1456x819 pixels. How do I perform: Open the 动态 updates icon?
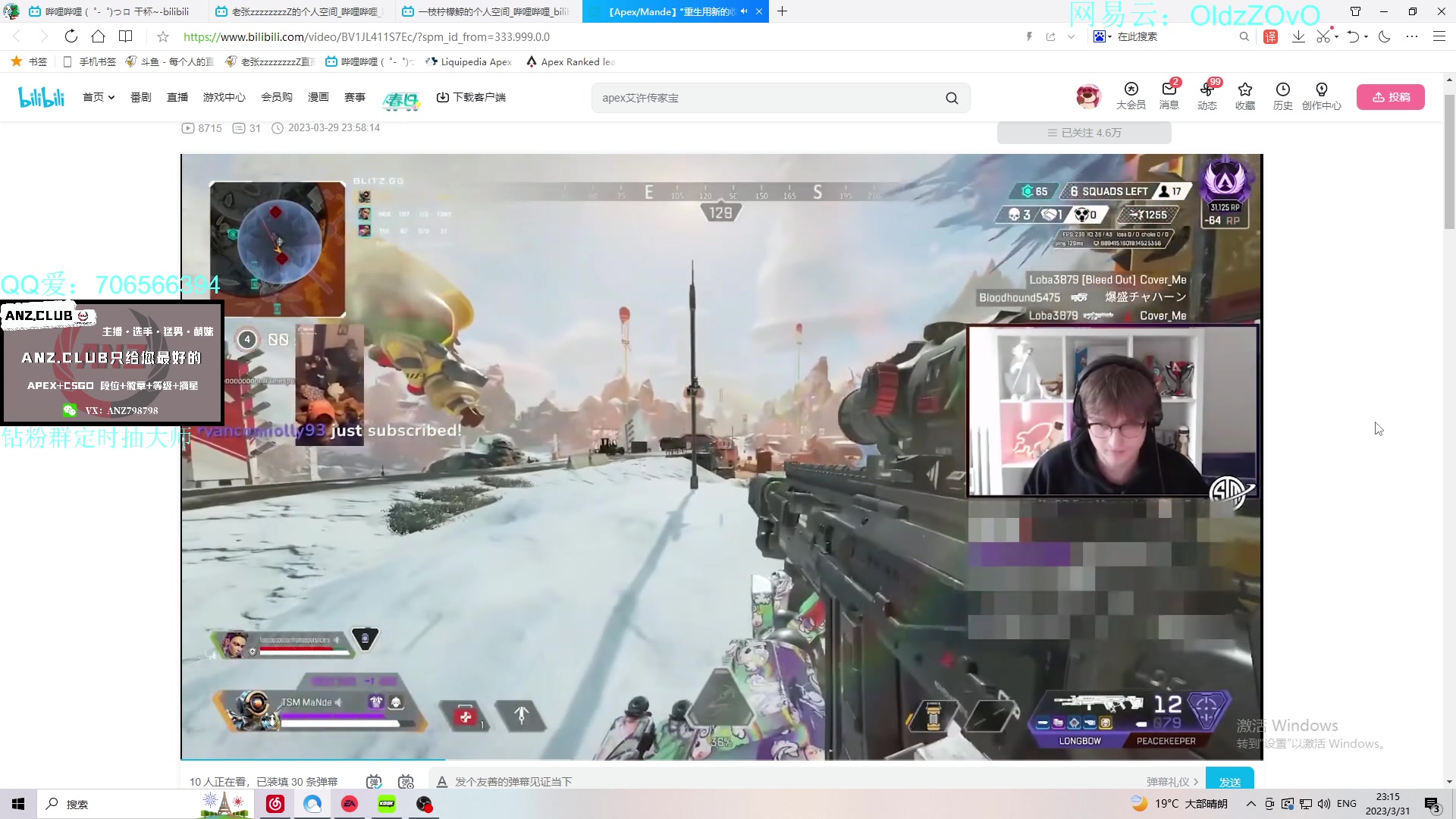1207,96
